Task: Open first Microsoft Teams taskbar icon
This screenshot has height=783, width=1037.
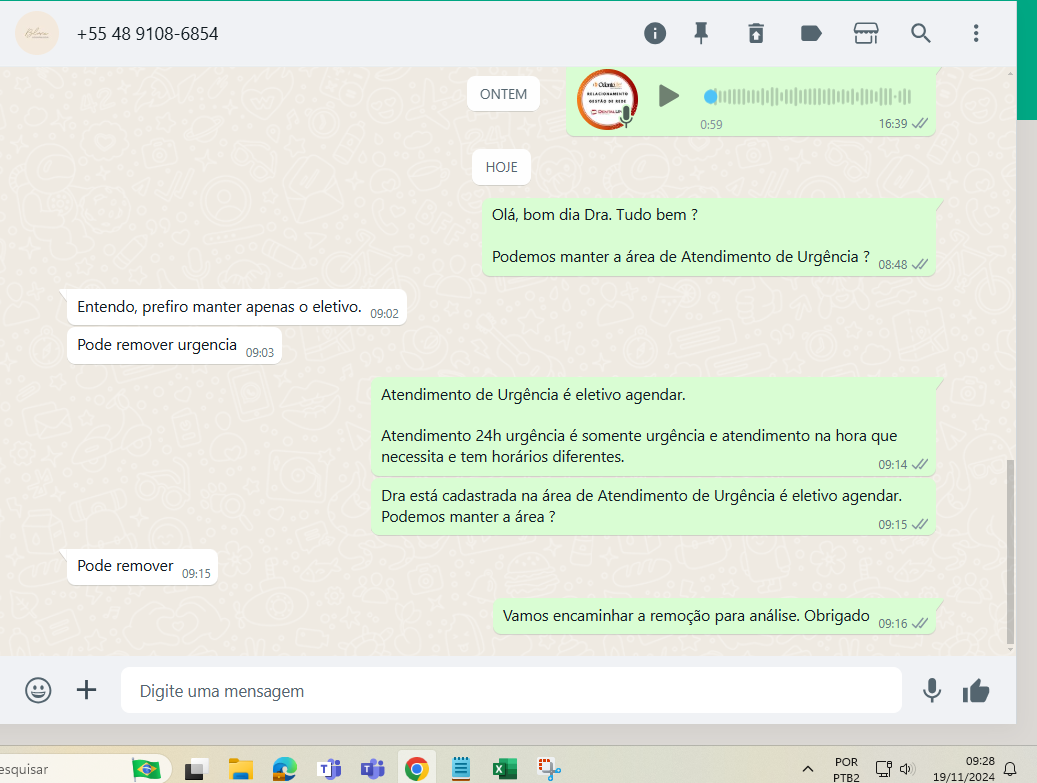Action: (x=329, y=769)
